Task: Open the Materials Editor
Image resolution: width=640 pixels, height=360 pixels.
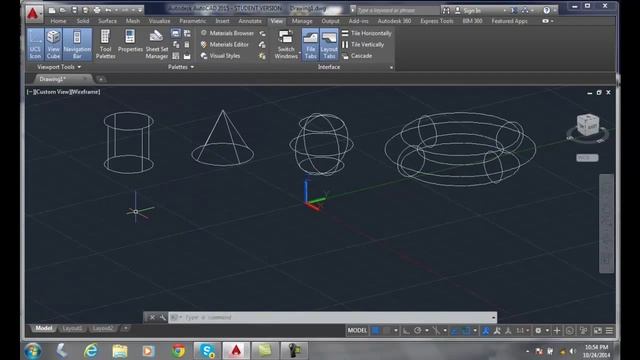Action: click(224, 44)
